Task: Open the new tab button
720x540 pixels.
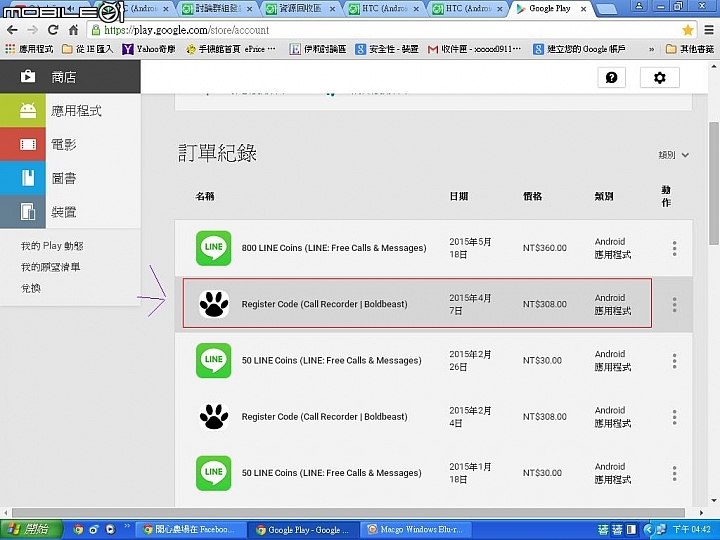Action: point(606,9)
